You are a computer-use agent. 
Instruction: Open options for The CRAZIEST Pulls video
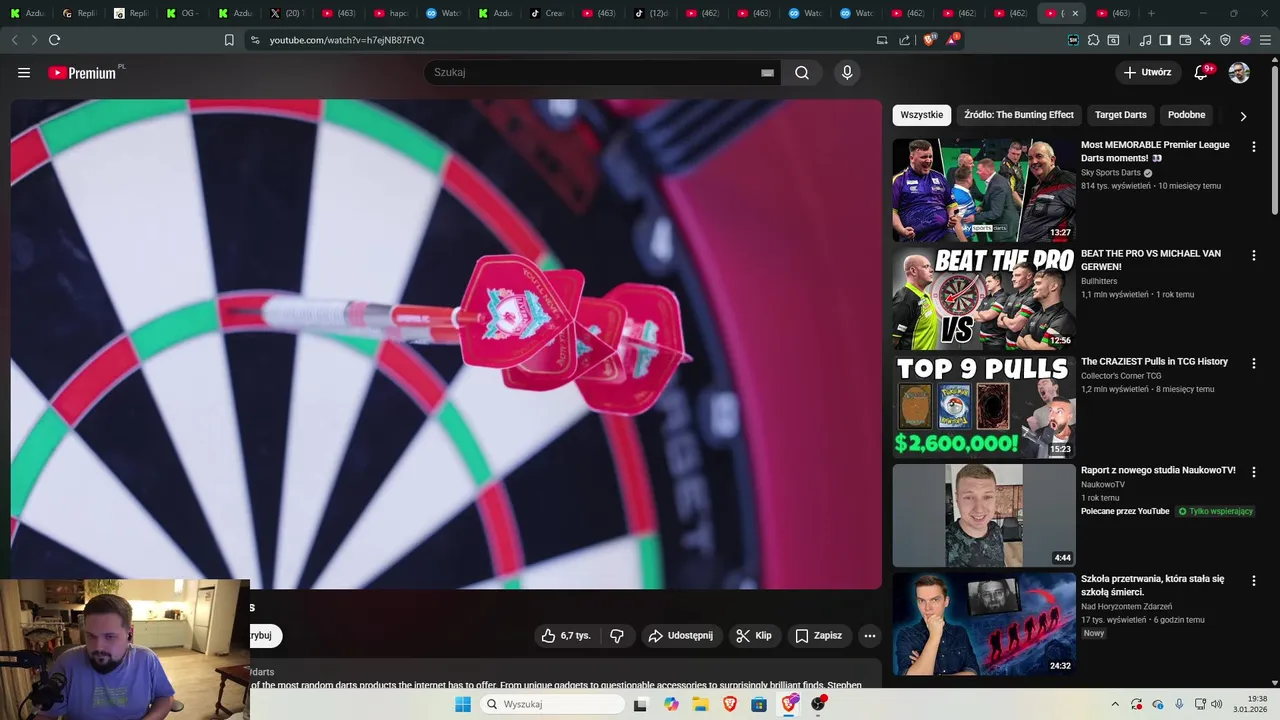[1254, 363]
